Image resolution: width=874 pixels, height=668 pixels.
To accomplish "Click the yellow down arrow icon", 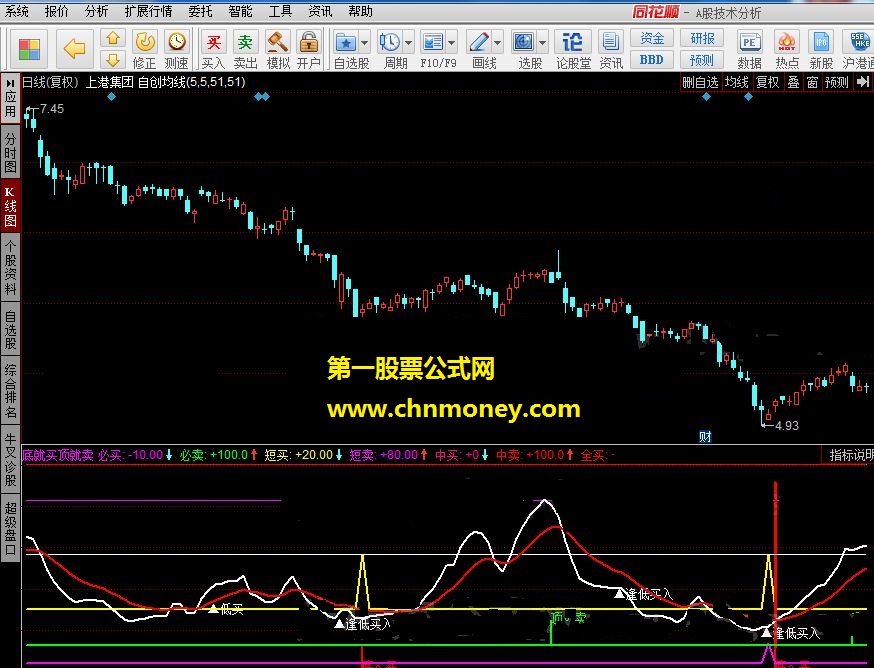I will [x=113, y=59].
